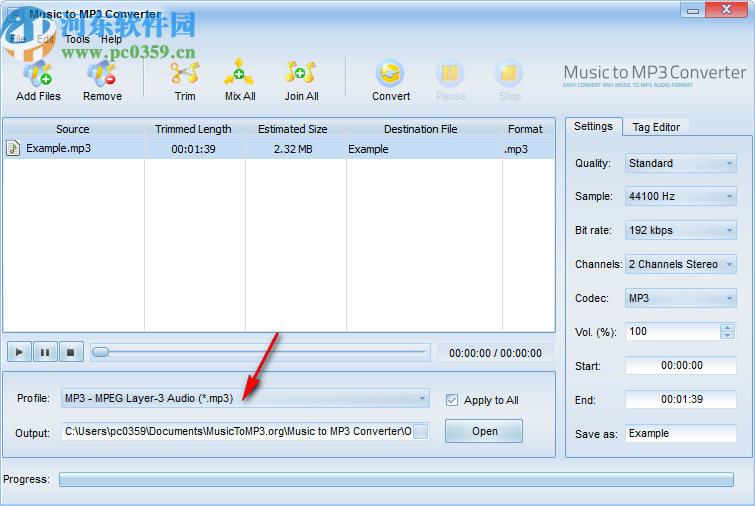Open the File menu

point(18,39)
